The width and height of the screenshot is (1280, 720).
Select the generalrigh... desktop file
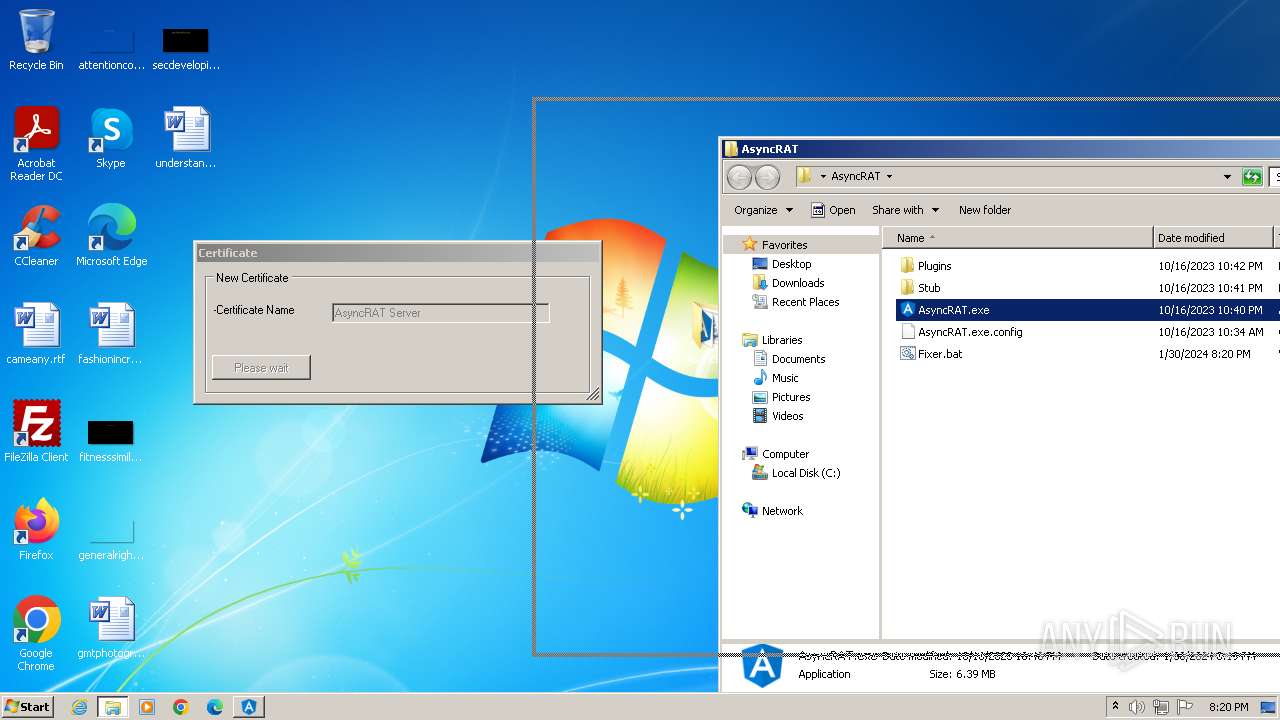(111, 536)
